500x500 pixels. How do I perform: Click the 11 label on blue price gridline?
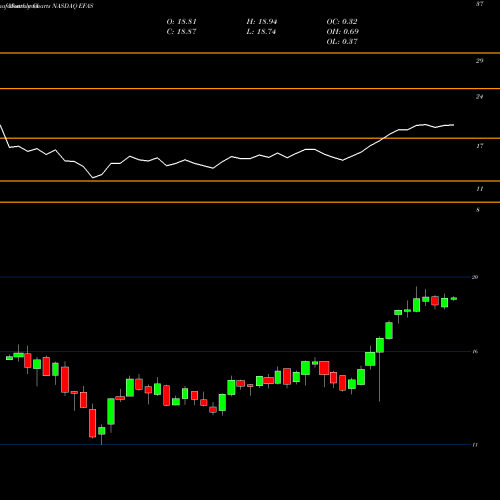pos(475,445)
